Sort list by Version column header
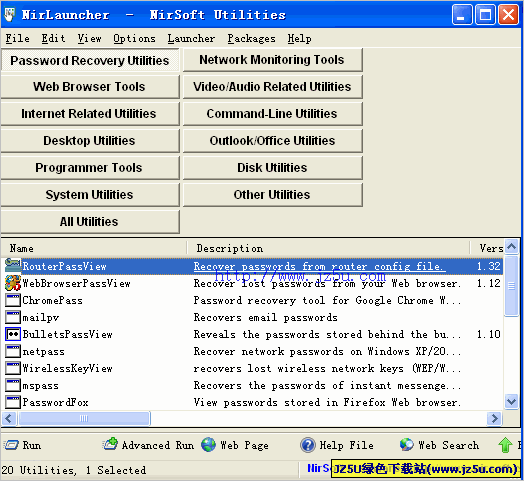This screenshot has width=524, height=481. (487, 248)
